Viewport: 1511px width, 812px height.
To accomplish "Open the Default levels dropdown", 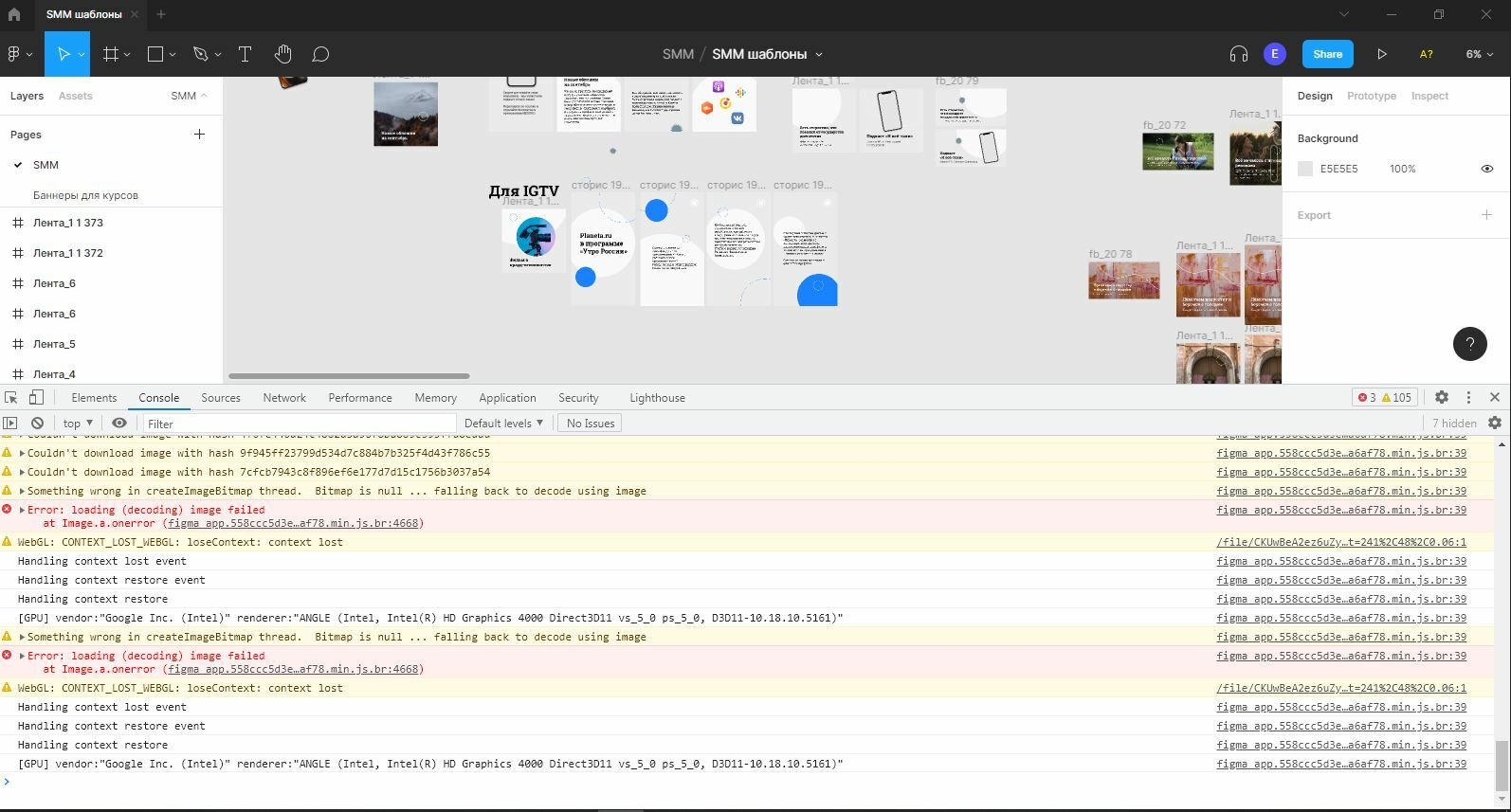I will point(503,424).
